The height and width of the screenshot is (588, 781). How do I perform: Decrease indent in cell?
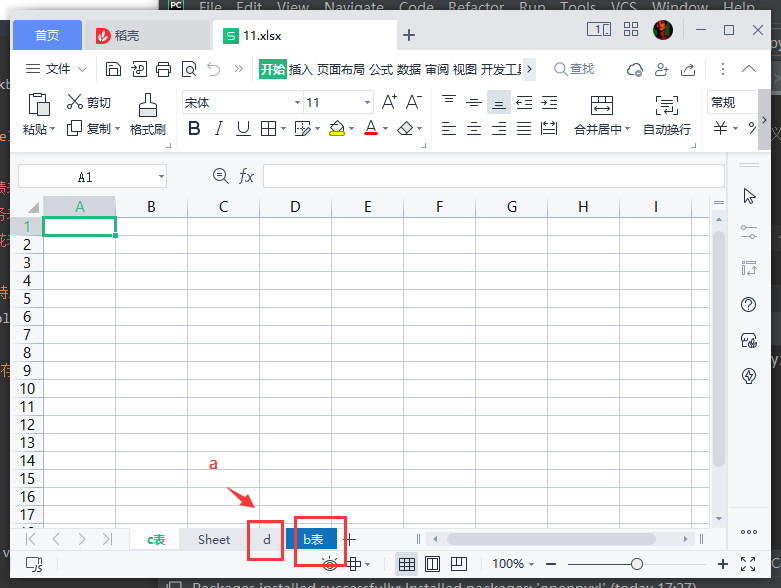524,103
